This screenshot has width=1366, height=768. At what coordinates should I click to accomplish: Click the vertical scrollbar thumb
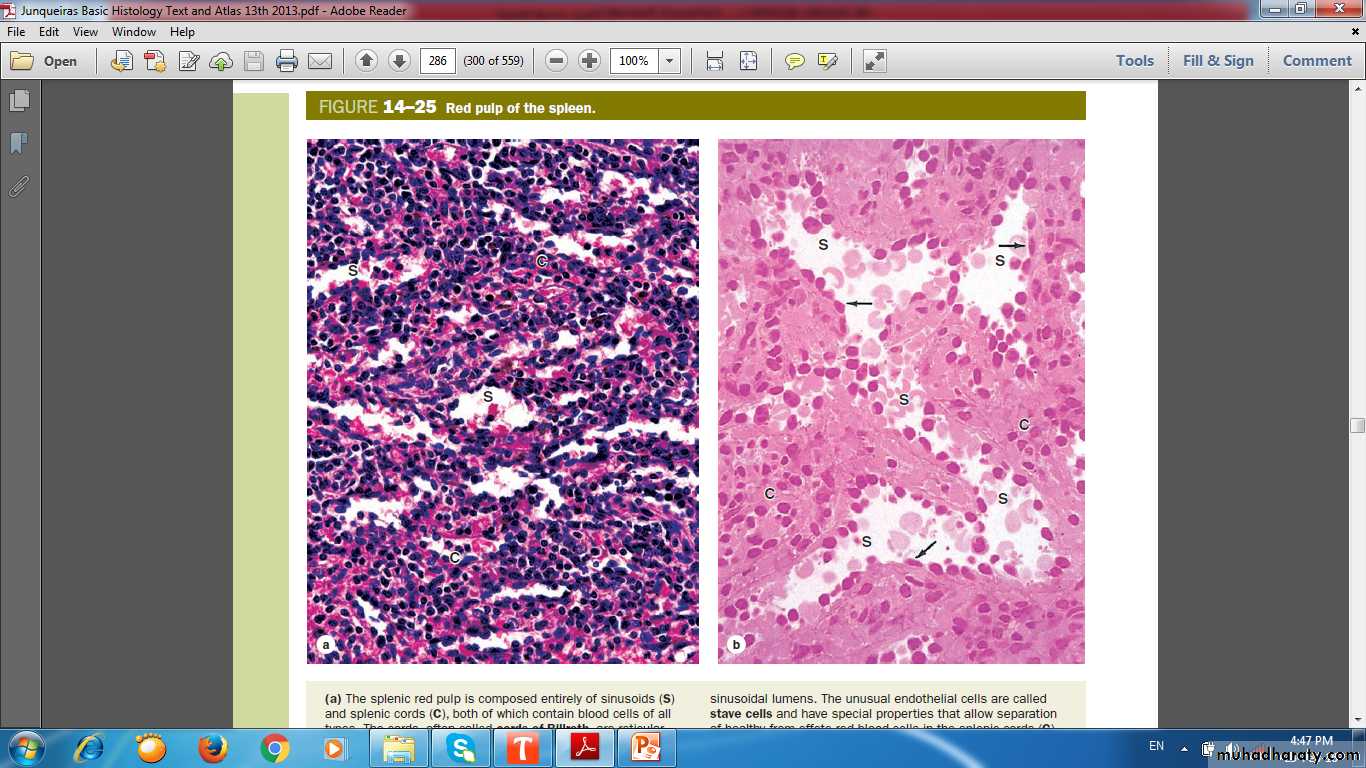coord(1357,425)
